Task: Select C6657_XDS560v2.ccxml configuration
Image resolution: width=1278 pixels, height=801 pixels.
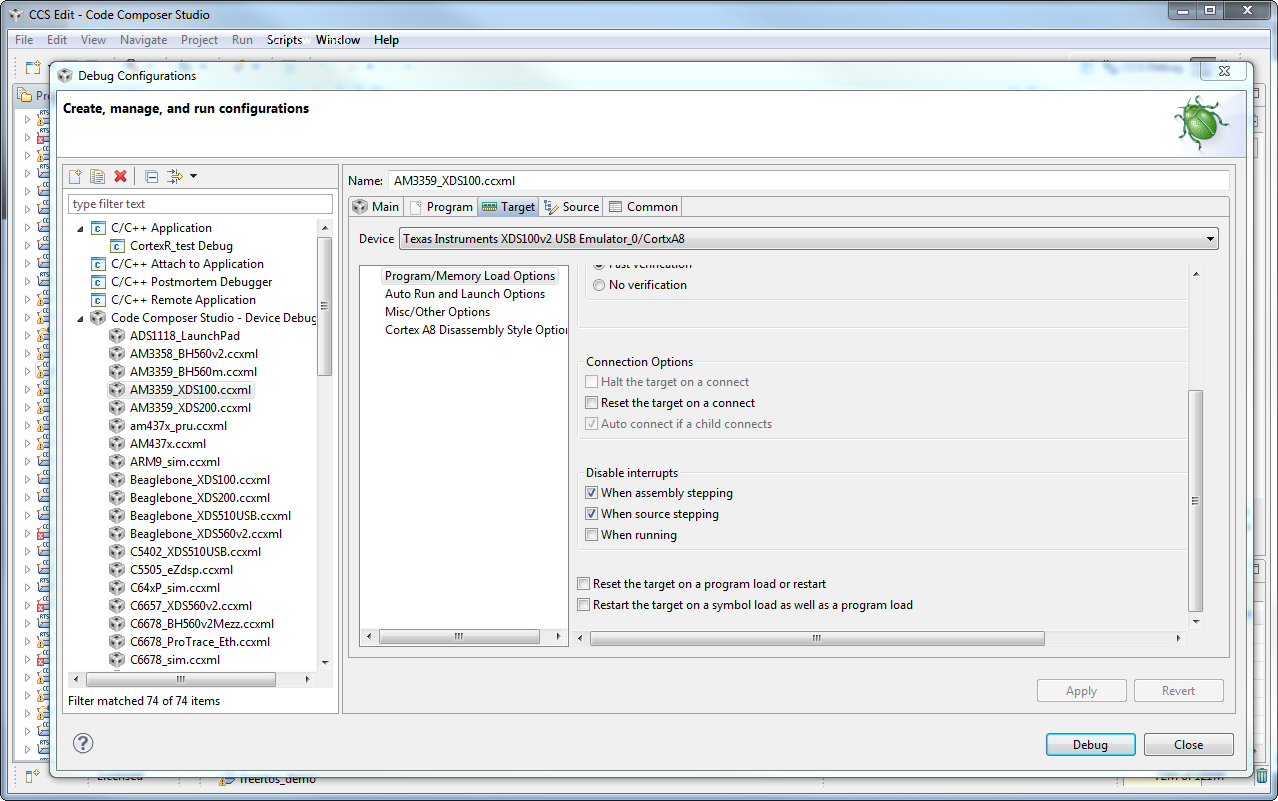Action: pos(191,606)
